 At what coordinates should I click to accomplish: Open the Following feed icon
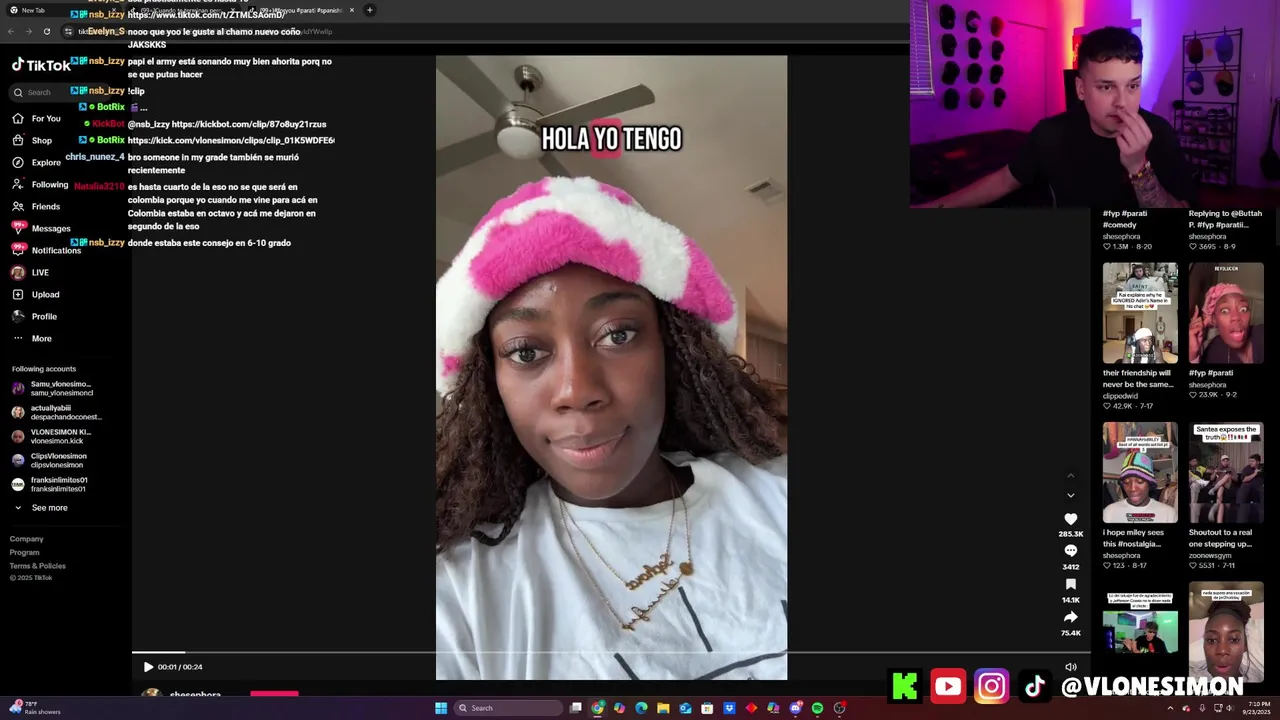click(x=17, y=184)
